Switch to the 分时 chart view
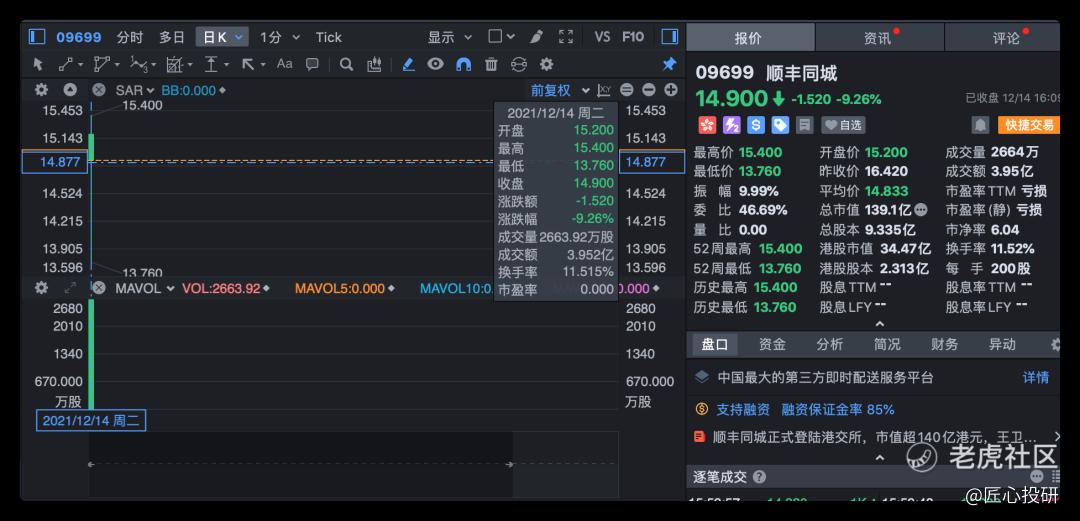 pos(129,37)
